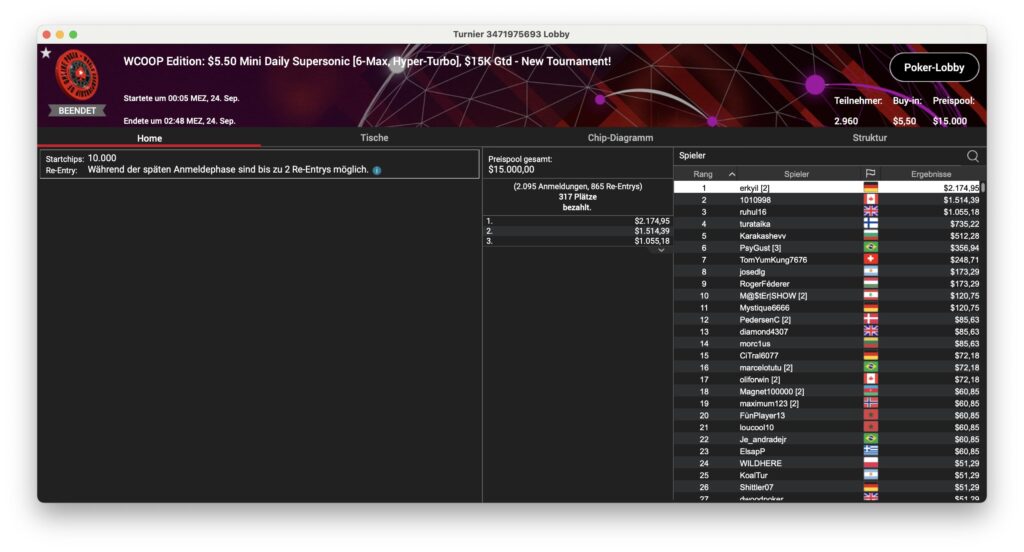Image resolution: width=1024 pixels, height=552 pixels.
Task: Open the Chip-Diagramm tab
Action: (620, 138)
